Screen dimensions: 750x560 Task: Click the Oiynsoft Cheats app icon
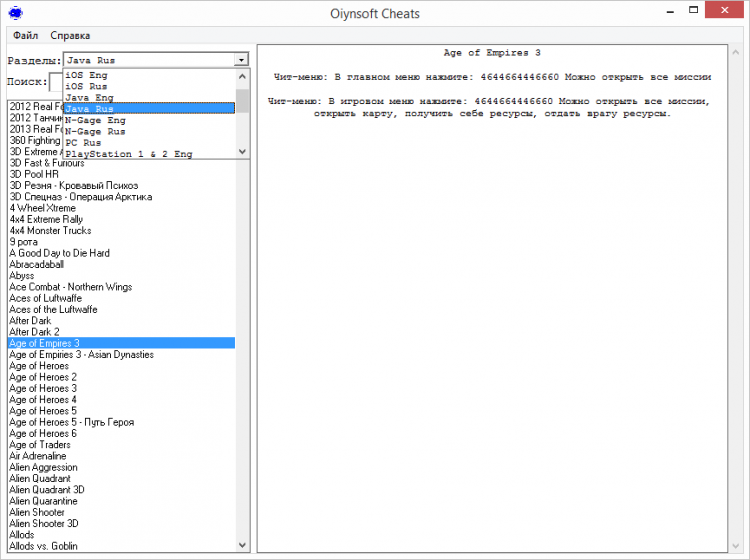(x=16, y=13)
